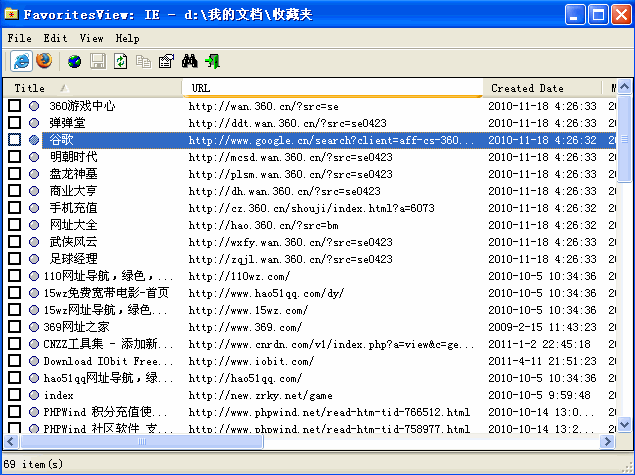
Task: Select URL http://hao.360.cn/?src=bm
Action: 263,225
